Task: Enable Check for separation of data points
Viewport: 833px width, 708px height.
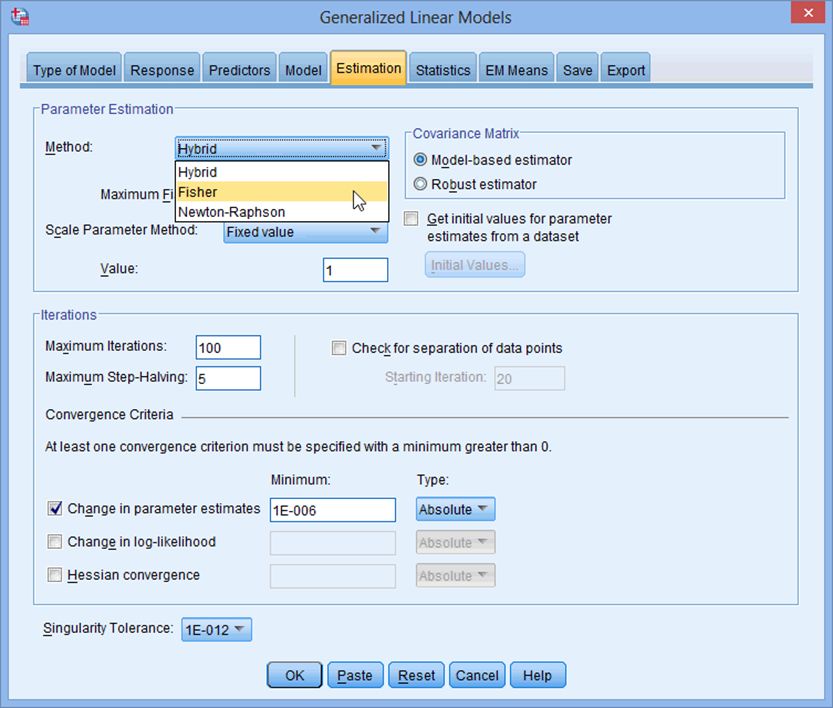Action: pos(338,348)
